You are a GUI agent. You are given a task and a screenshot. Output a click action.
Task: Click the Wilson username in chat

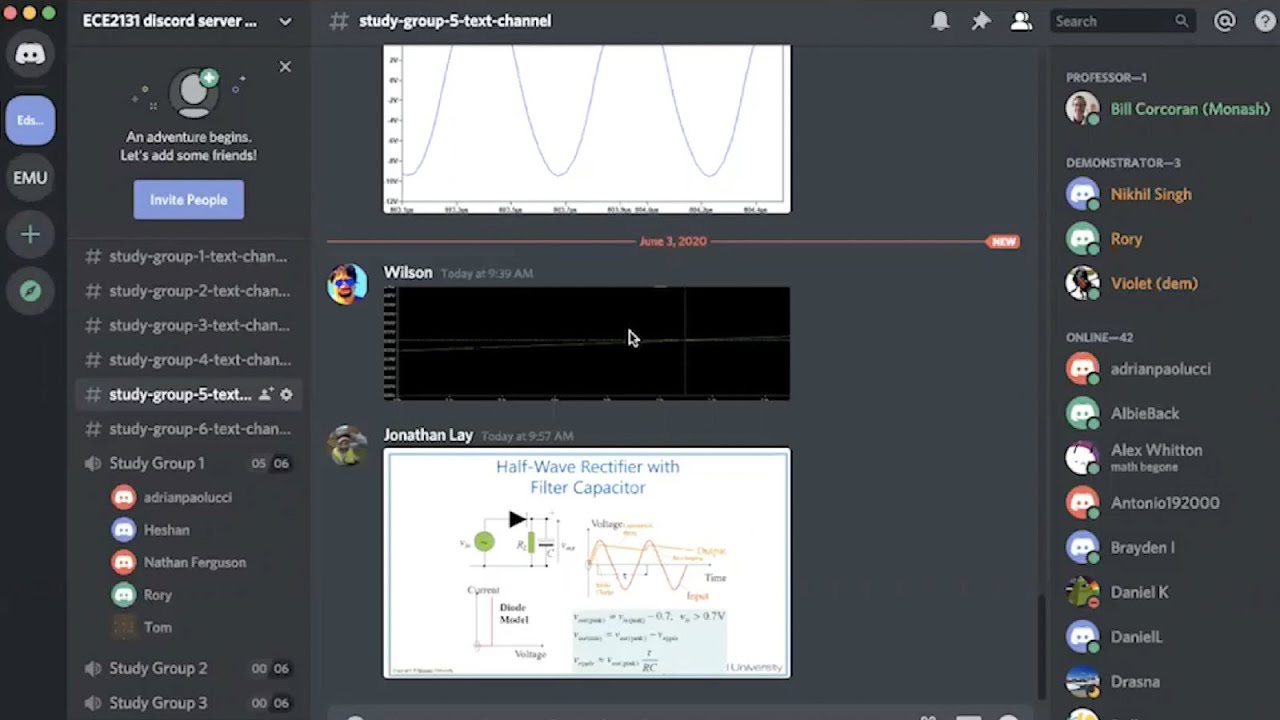pyautogui.click(x=408, y=273)
